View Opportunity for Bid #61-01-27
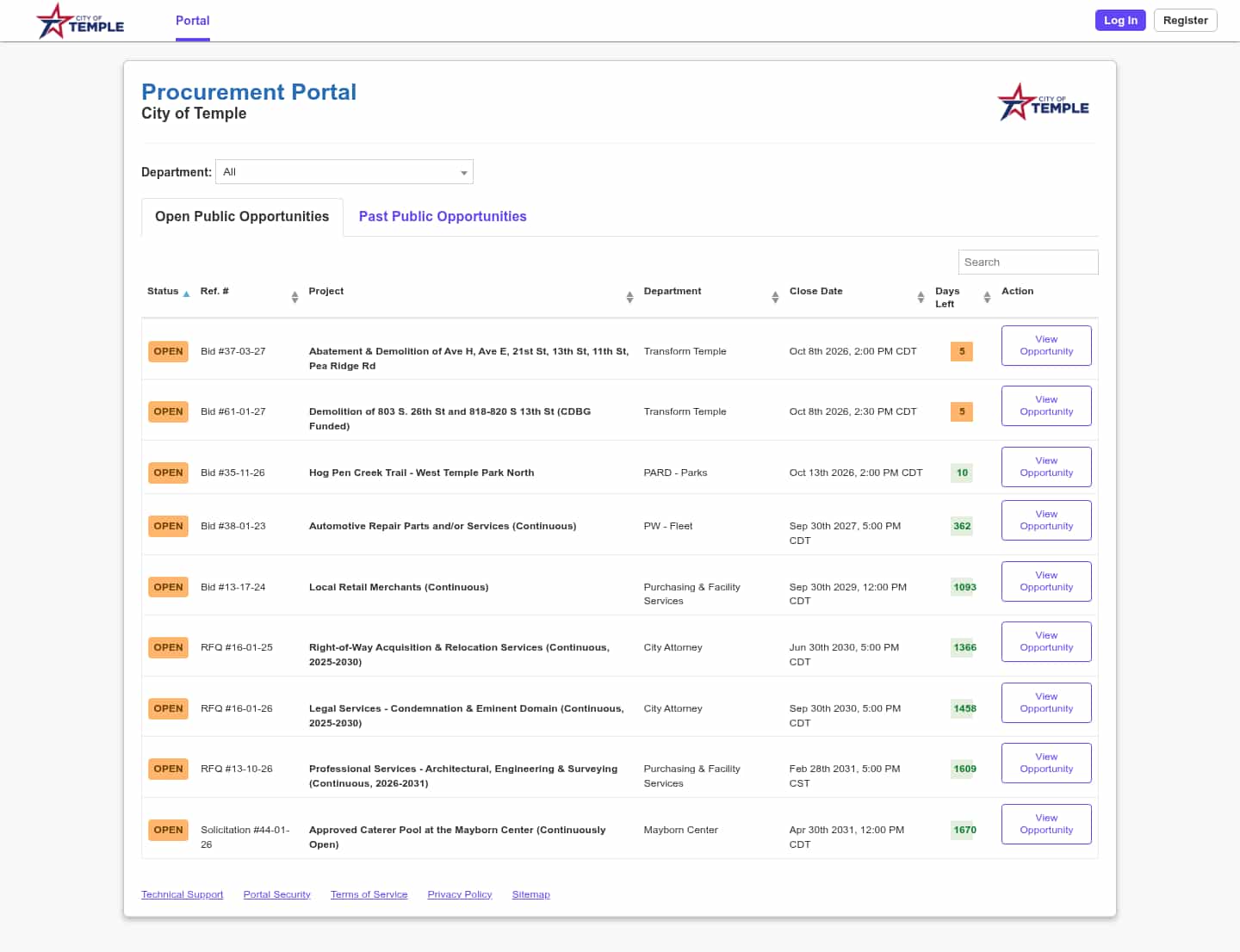Screen dimensions: 1240x952 coord(1046,405)
